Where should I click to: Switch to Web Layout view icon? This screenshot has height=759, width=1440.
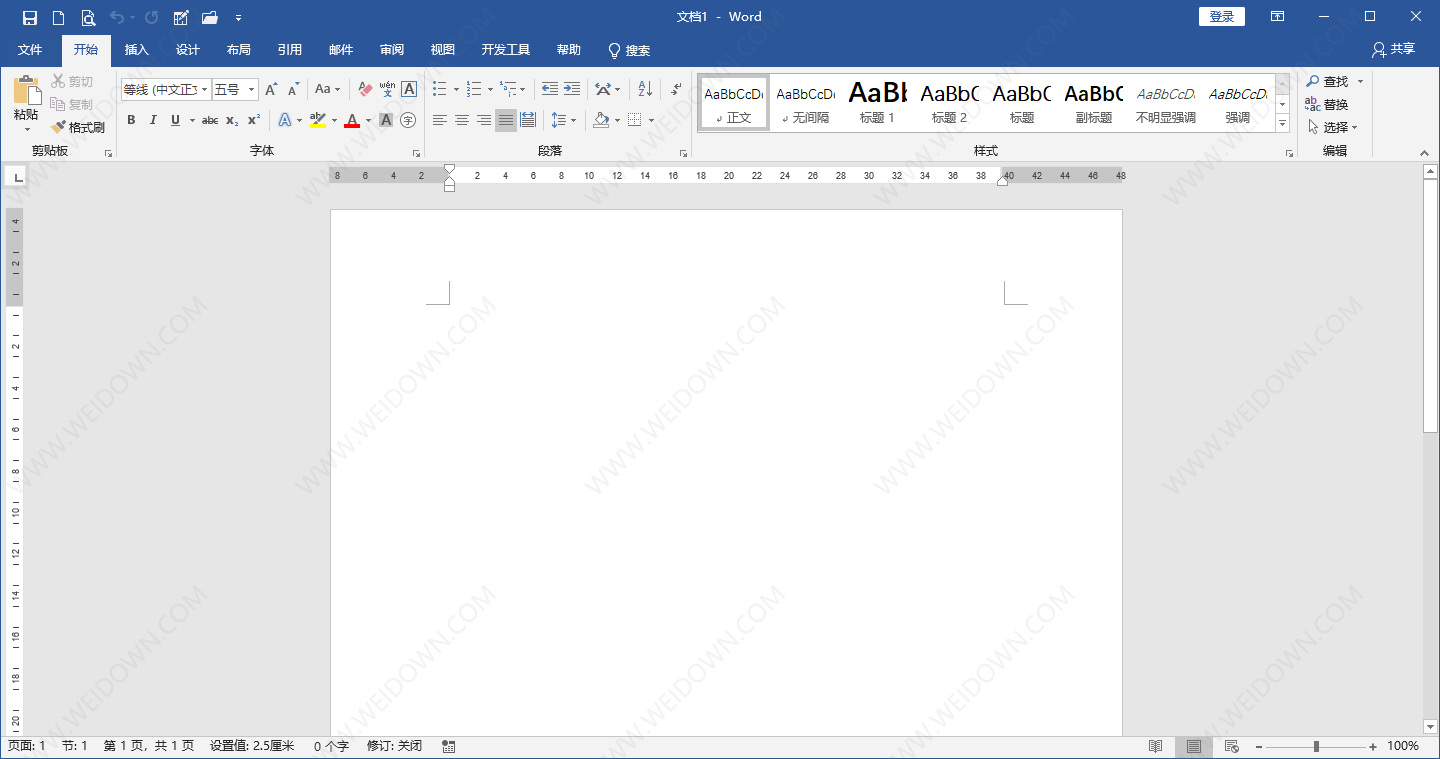pyautogui.click(x=1232, y=746)
